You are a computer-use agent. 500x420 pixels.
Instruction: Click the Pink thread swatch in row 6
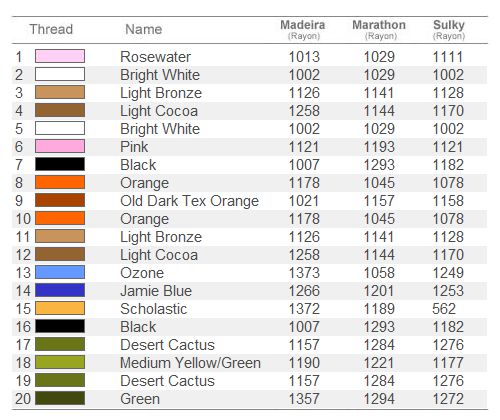tap(60, 146)
